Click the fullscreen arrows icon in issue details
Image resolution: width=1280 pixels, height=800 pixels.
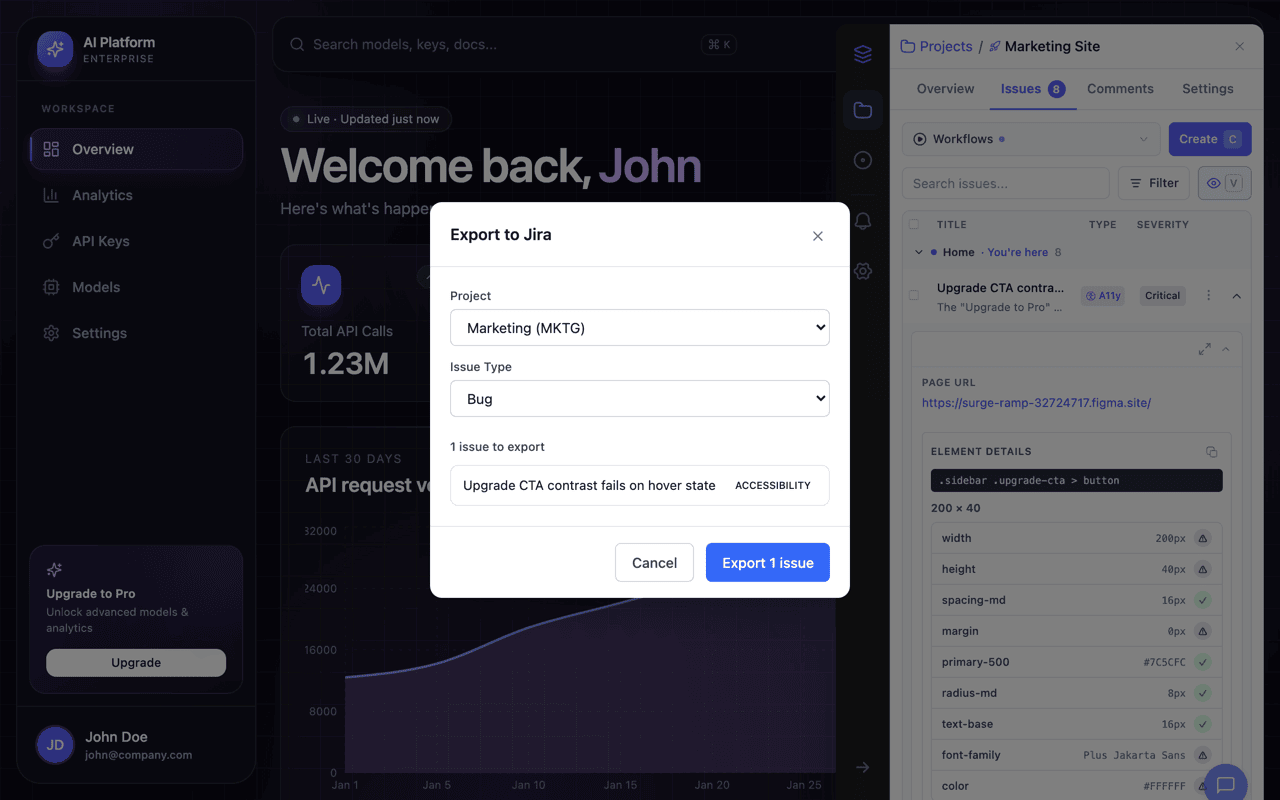click(x=1204, y=349)
